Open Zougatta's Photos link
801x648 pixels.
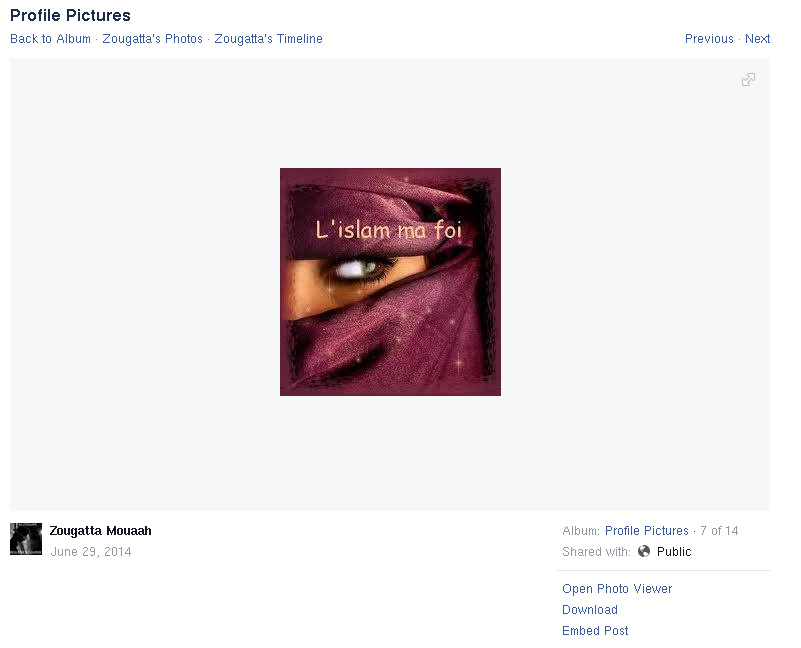152,39
